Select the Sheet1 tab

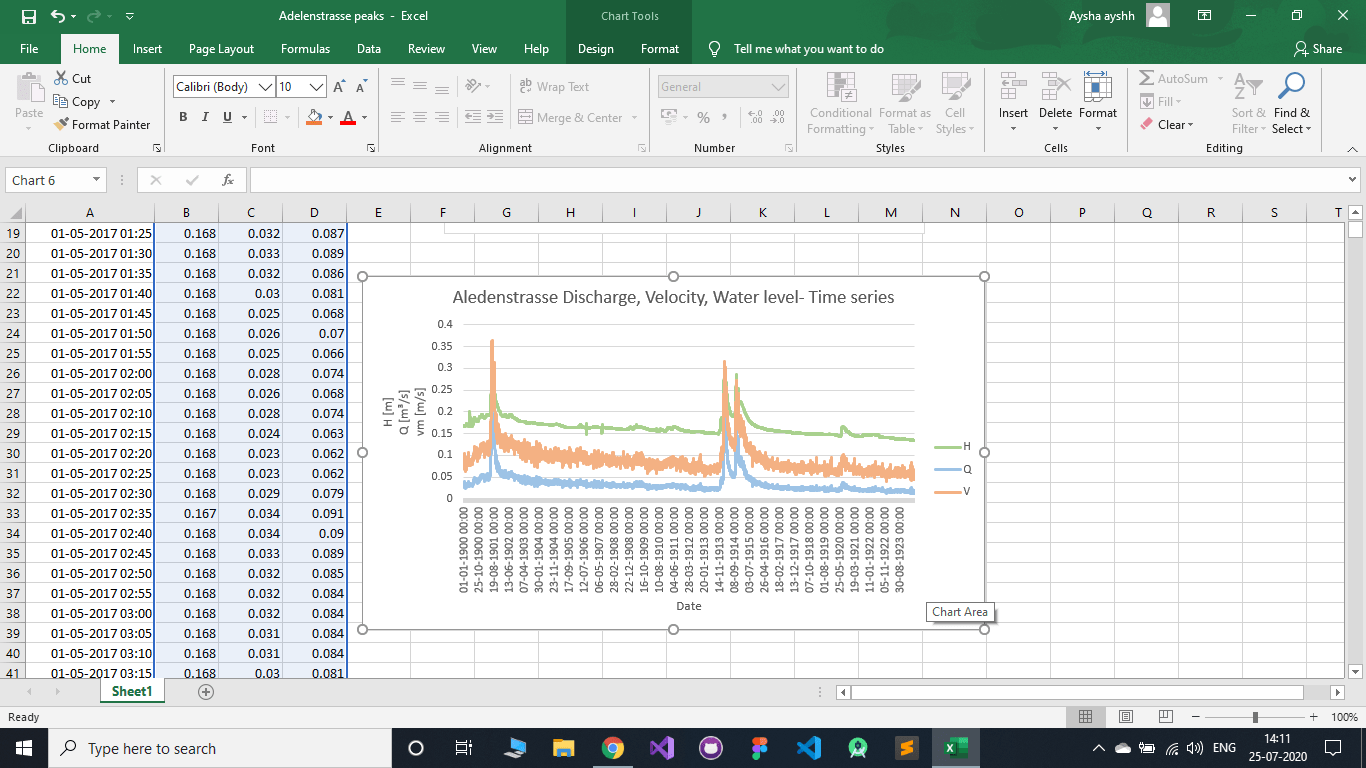click(x=131, y=690)
